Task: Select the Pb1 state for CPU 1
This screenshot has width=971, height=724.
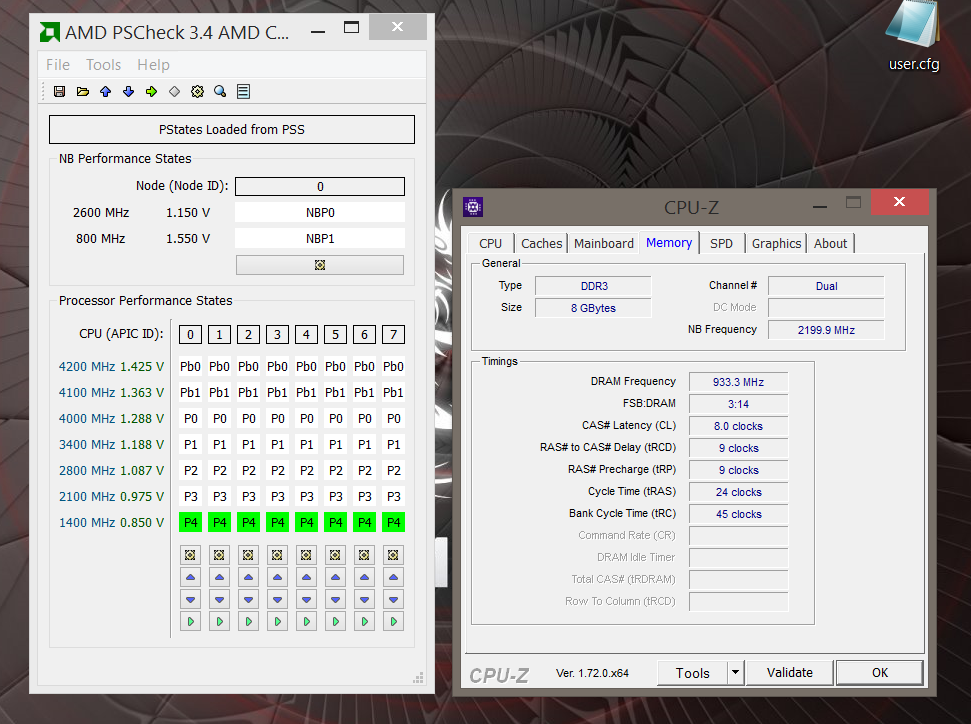Action: pos(219,393)
